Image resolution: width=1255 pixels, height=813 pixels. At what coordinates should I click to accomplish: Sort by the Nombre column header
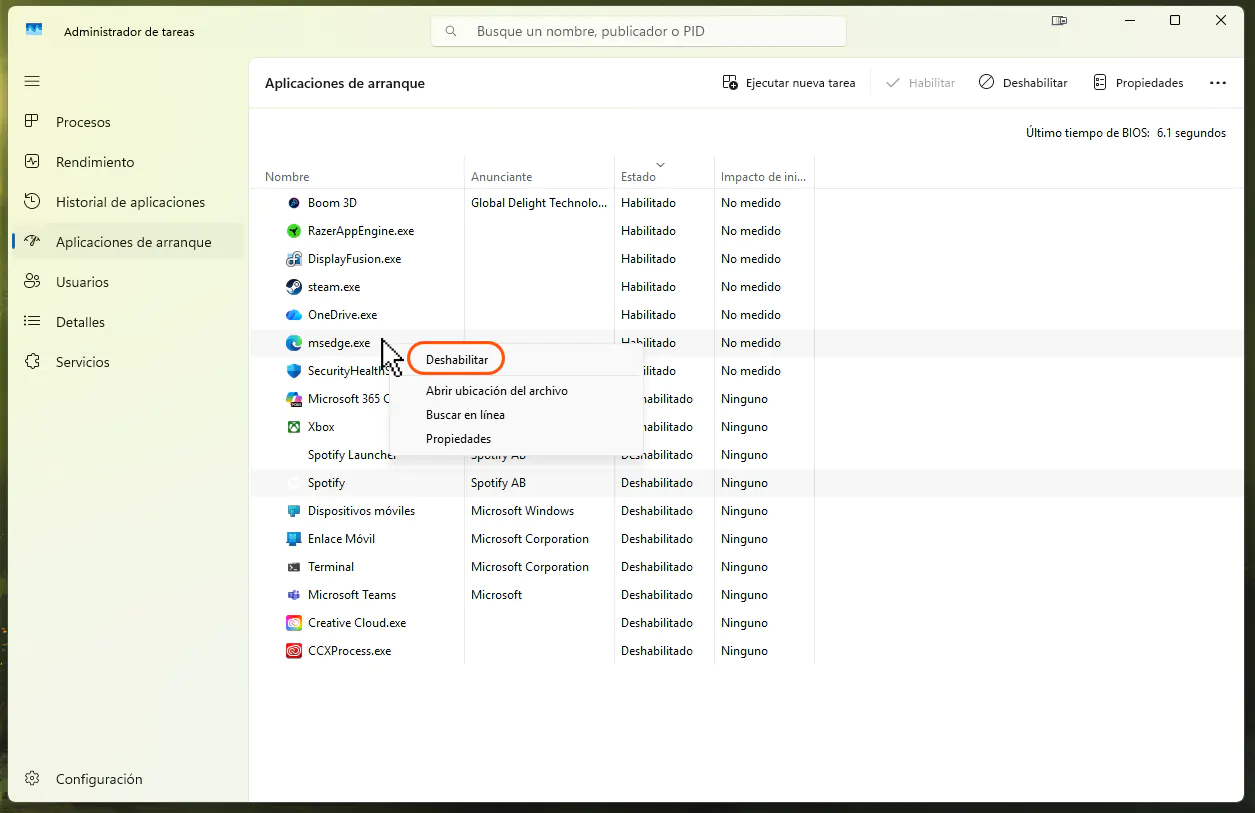click(x=287, y=177)
